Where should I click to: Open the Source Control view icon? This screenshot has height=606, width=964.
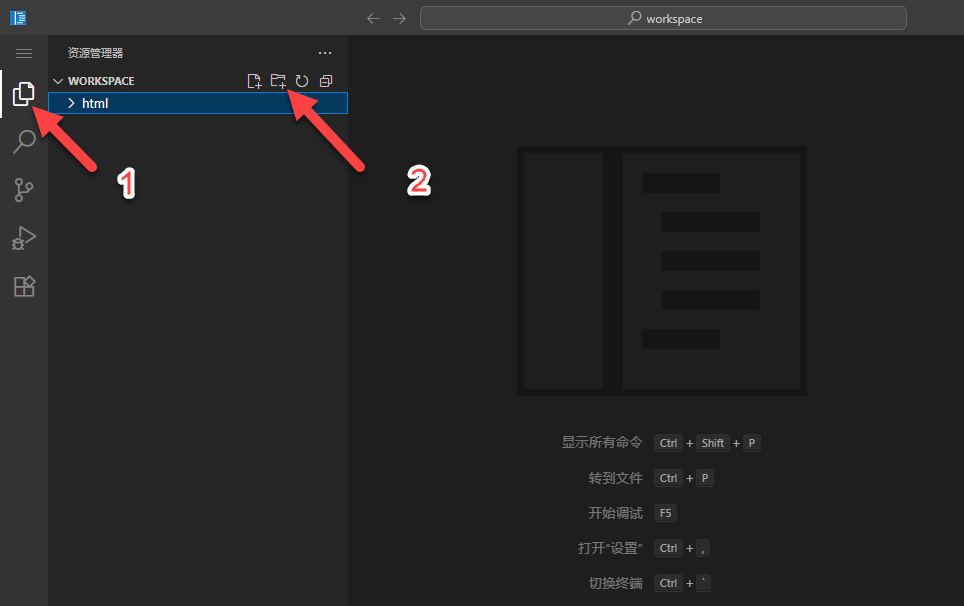tap(24, 190)
